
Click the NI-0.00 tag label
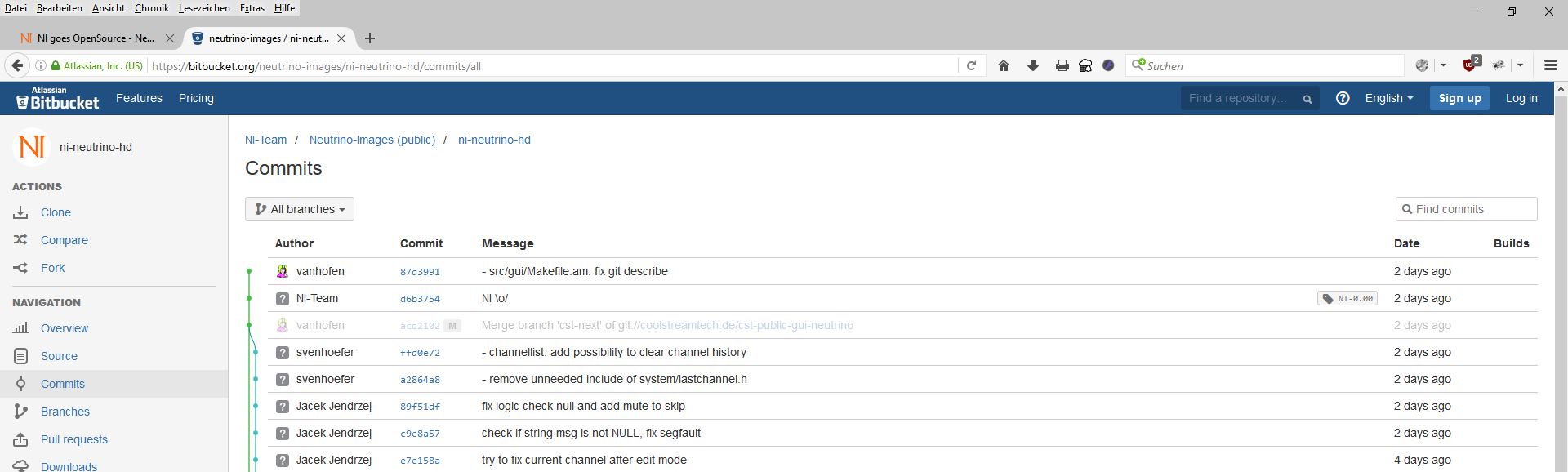(x=1347, y=299)
